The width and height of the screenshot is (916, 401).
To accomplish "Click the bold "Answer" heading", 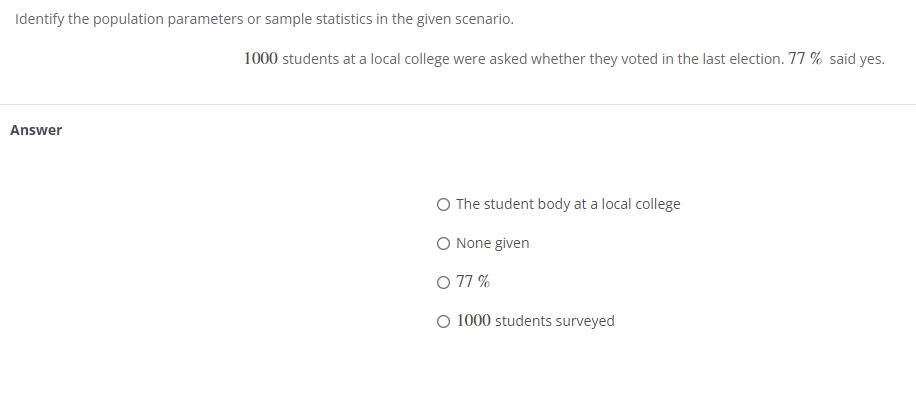I will [x=36, y=130].
